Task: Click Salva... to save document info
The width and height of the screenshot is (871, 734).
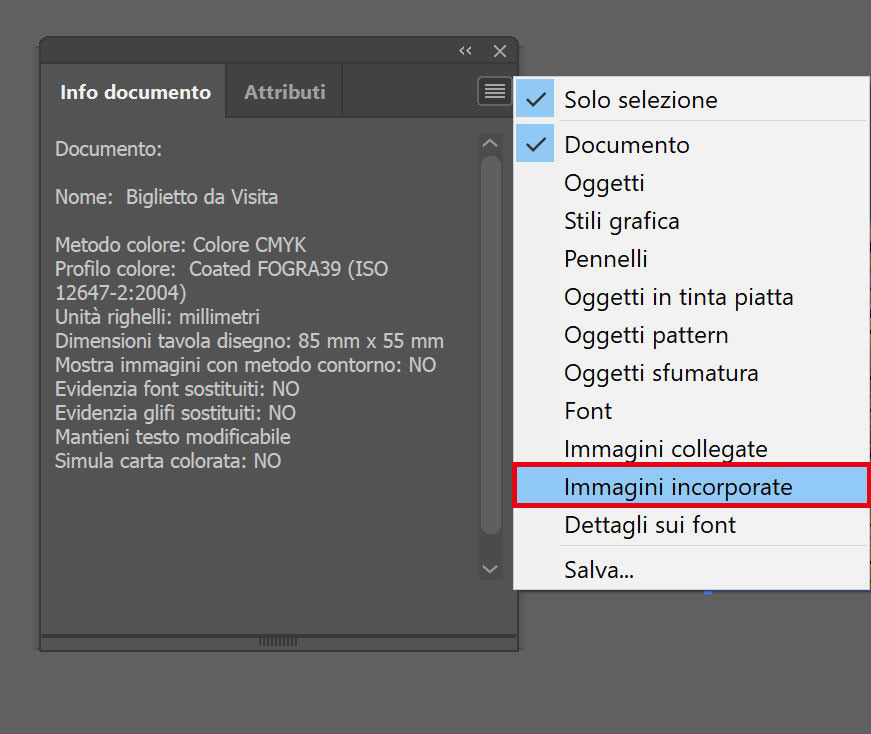Action: pos(599,570)
